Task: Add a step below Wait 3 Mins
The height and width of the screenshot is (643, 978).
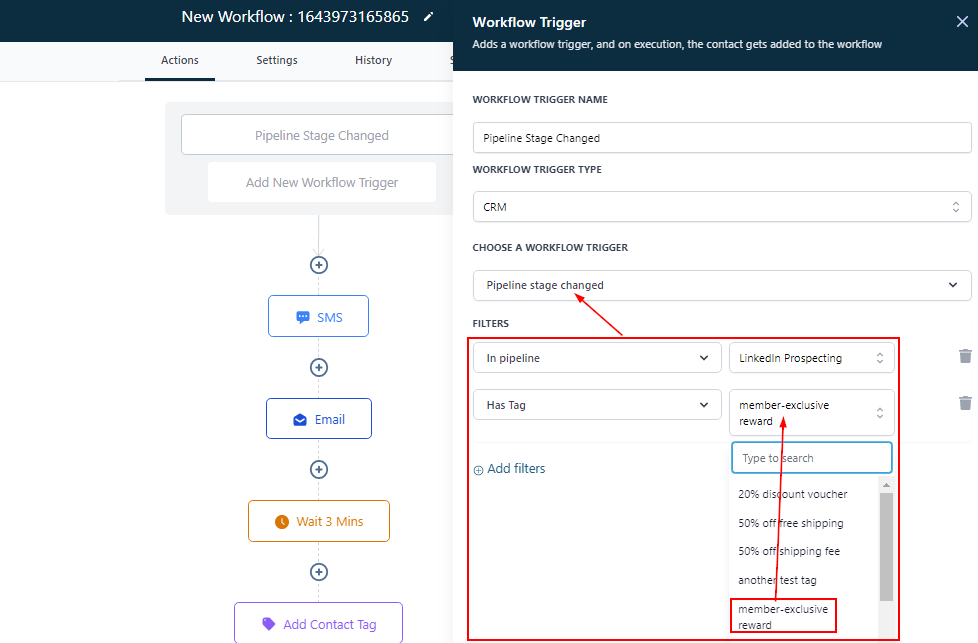Action: [319, 572]
